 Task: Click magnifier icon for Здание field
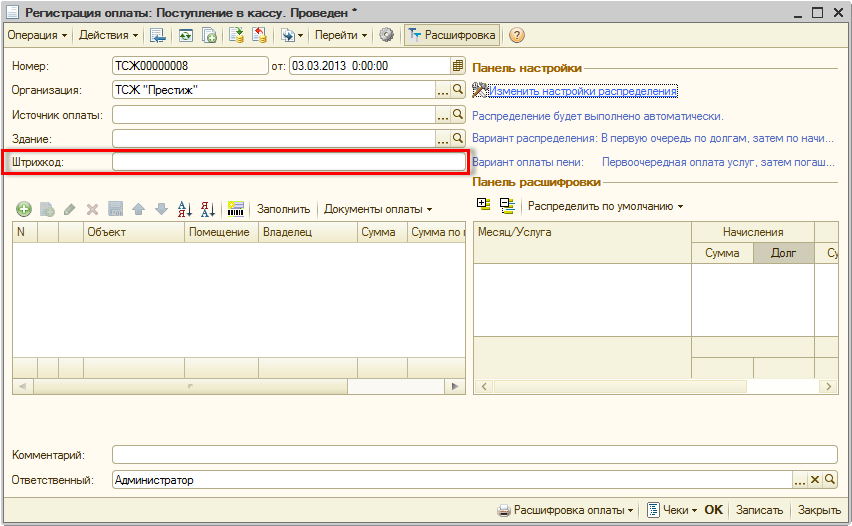[458, 139]
